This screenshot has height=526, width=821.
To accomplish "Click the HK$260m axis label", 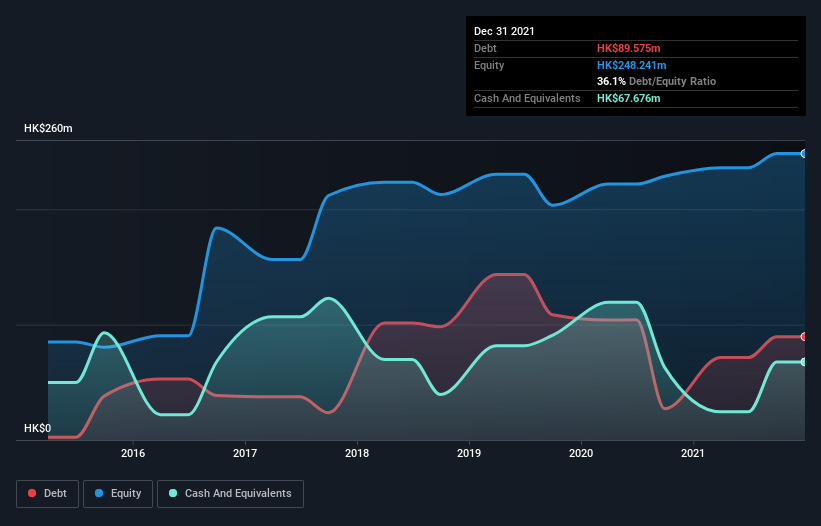I will 48,128.
